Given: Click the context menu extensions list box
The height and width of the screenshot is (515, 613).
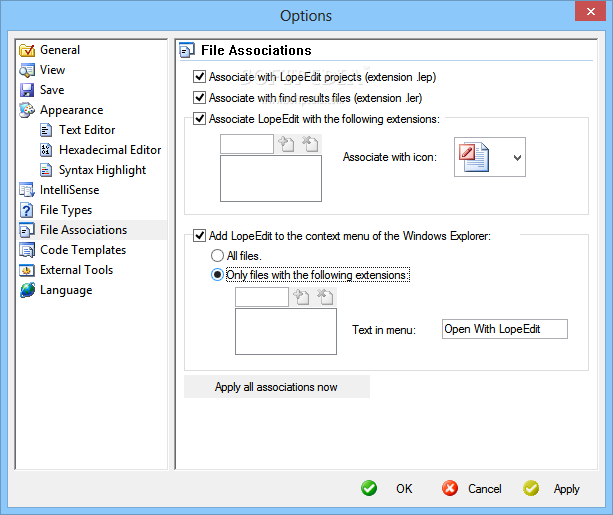Looking at the screenshot, I should 286,332.
